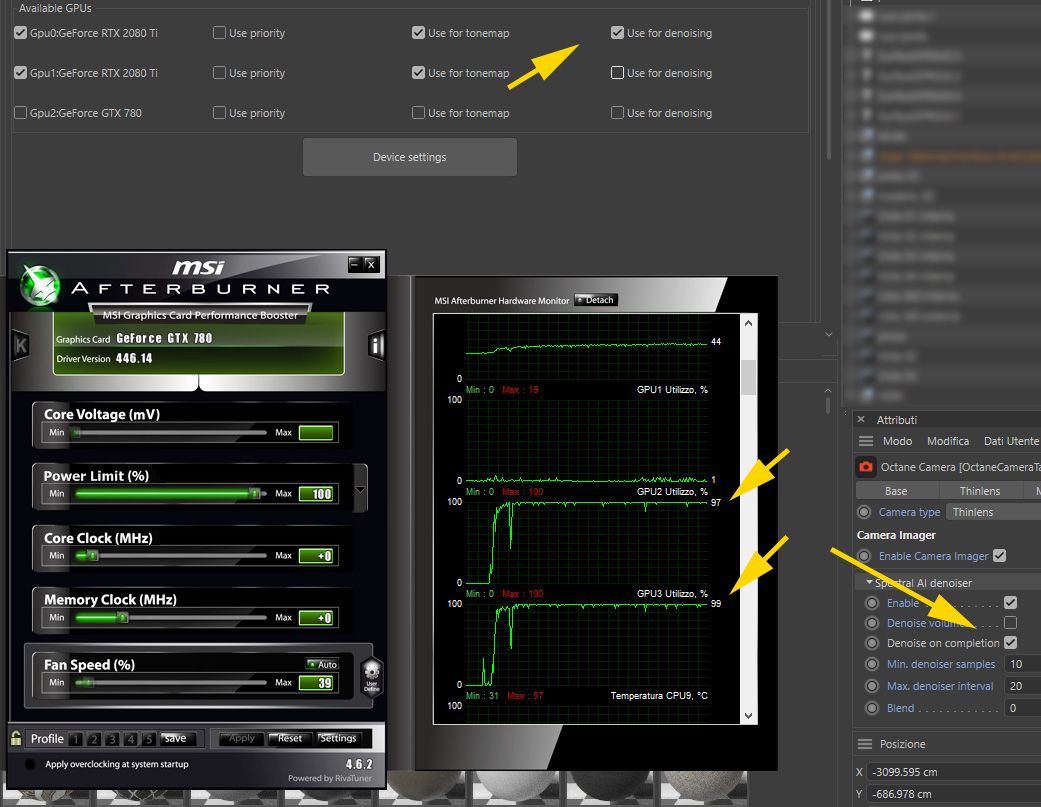The height and width of the screenshot is (807, 1041).
Task: Click the Power Limit slider handle
Action: pos(254,493)
